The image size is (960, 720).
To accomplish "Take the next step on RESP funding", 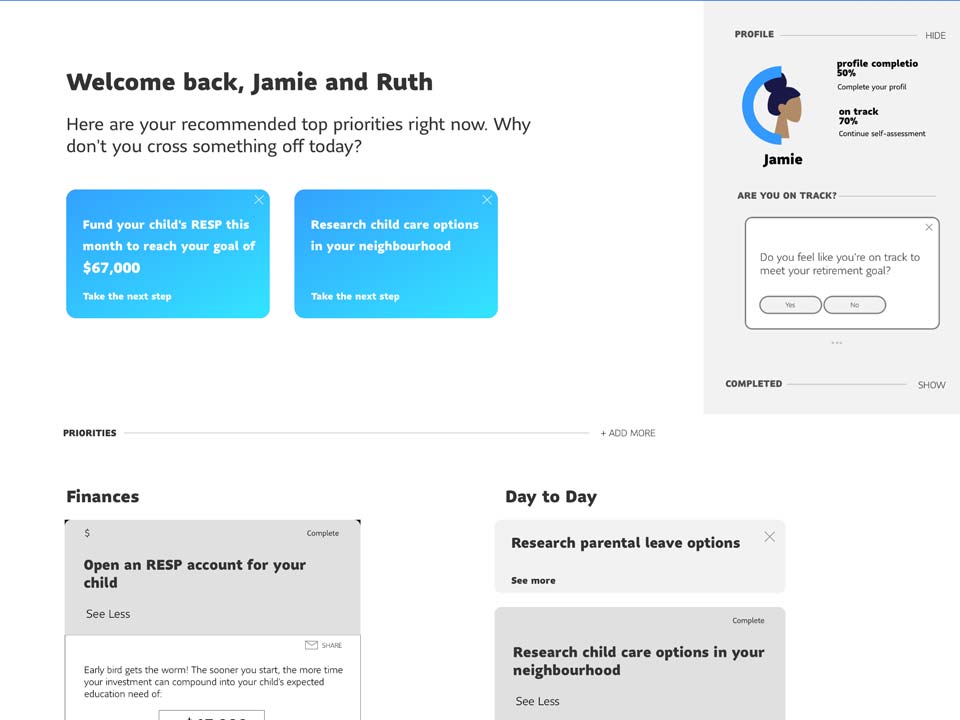I will tap(127, 296).
